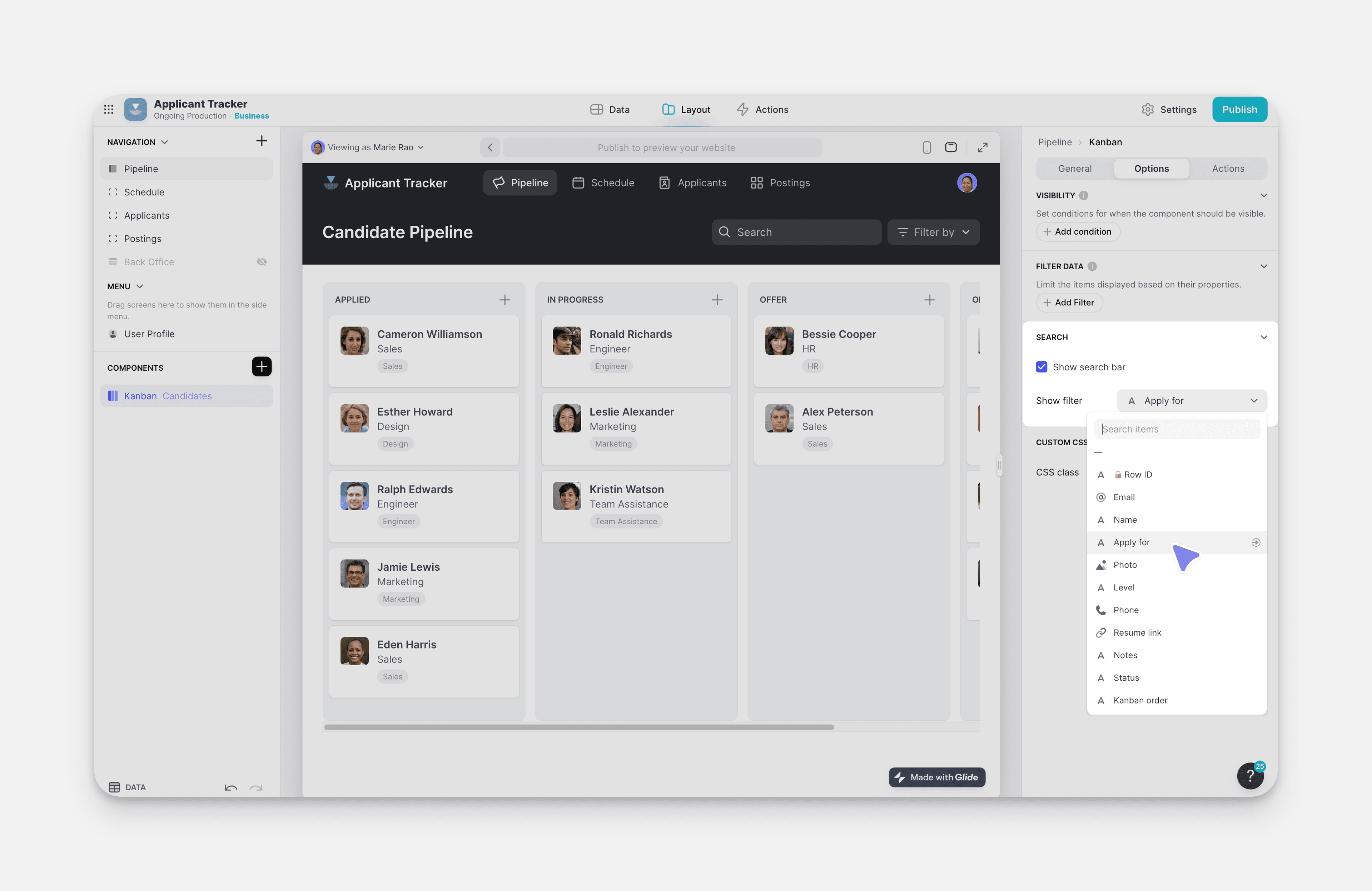Select the Kanban Candidates component
1372x891 pixels.
pos(186,396)
